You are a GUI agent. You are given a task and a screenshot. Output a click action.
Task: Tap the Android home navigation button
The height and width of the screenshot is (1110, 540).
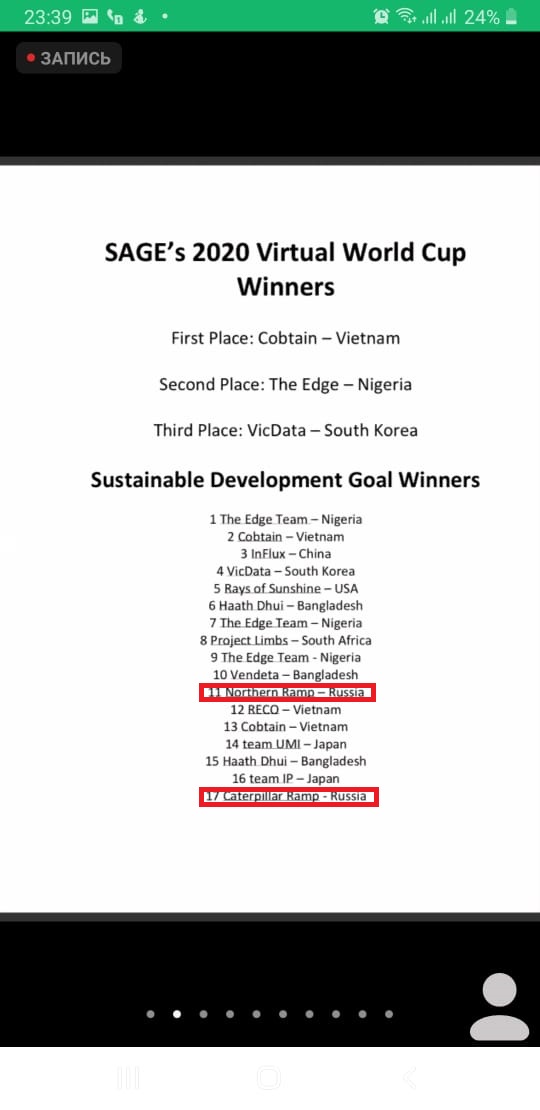coord(269,1078)
